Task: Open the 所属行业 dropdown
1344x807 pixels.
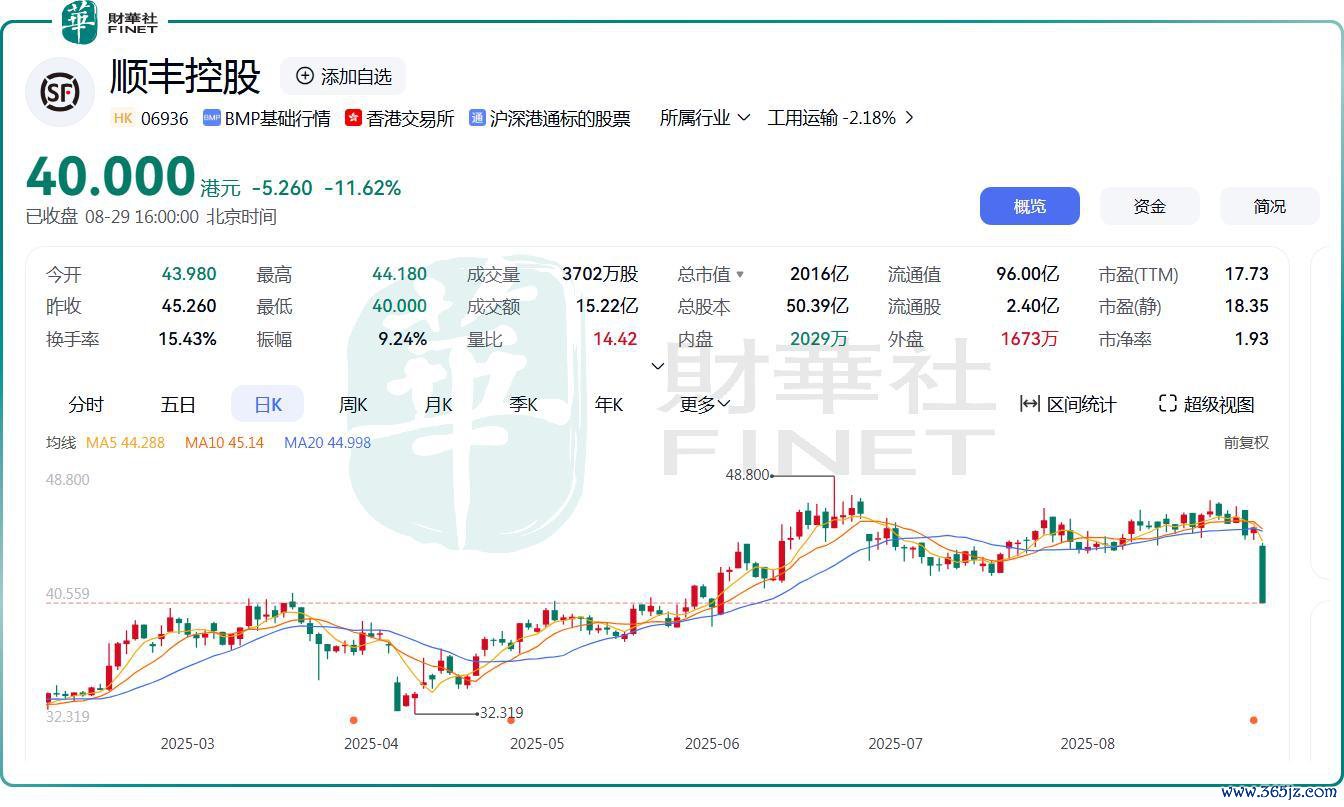Action: pyautogui.click(x=705, y=118)
